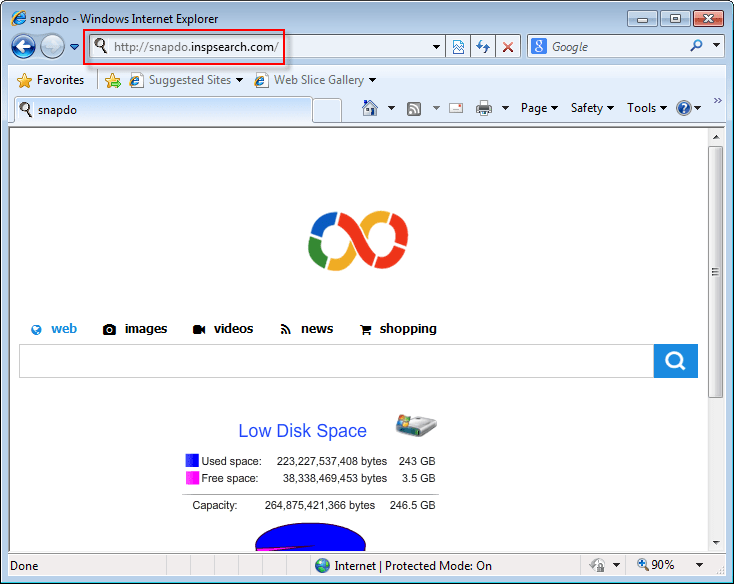
Task: Click the blue search magnifier button
Action: point(675,361)
